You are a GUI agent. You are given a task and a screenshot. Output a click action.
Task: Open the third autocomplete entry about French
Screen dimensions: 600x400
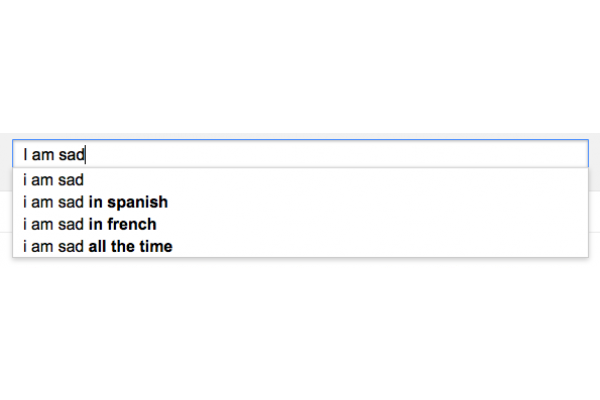coord(300,224)
